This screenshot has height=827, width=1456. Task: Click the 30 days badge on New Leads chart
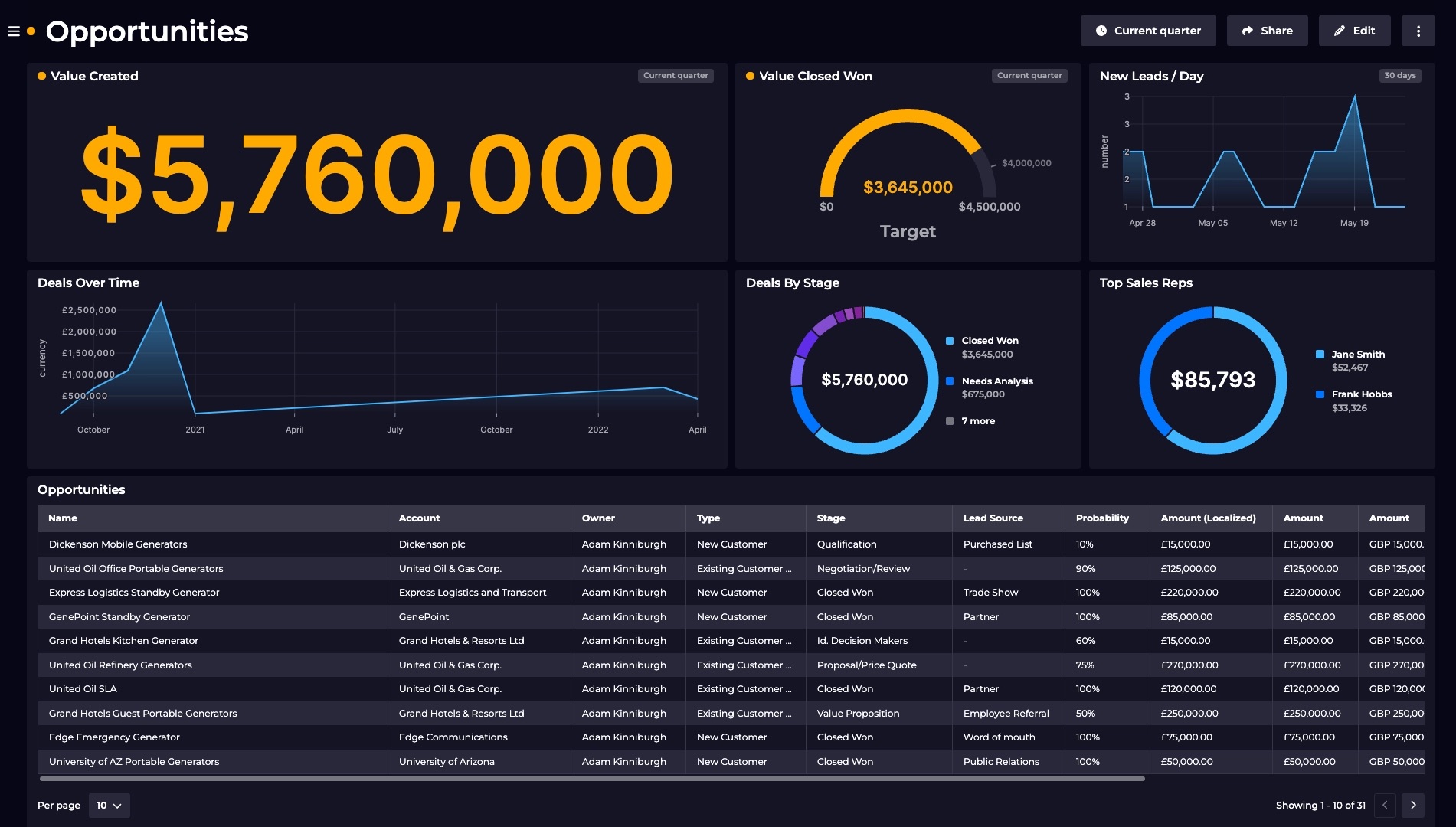pyautogui.click(x=1400, y=75)
